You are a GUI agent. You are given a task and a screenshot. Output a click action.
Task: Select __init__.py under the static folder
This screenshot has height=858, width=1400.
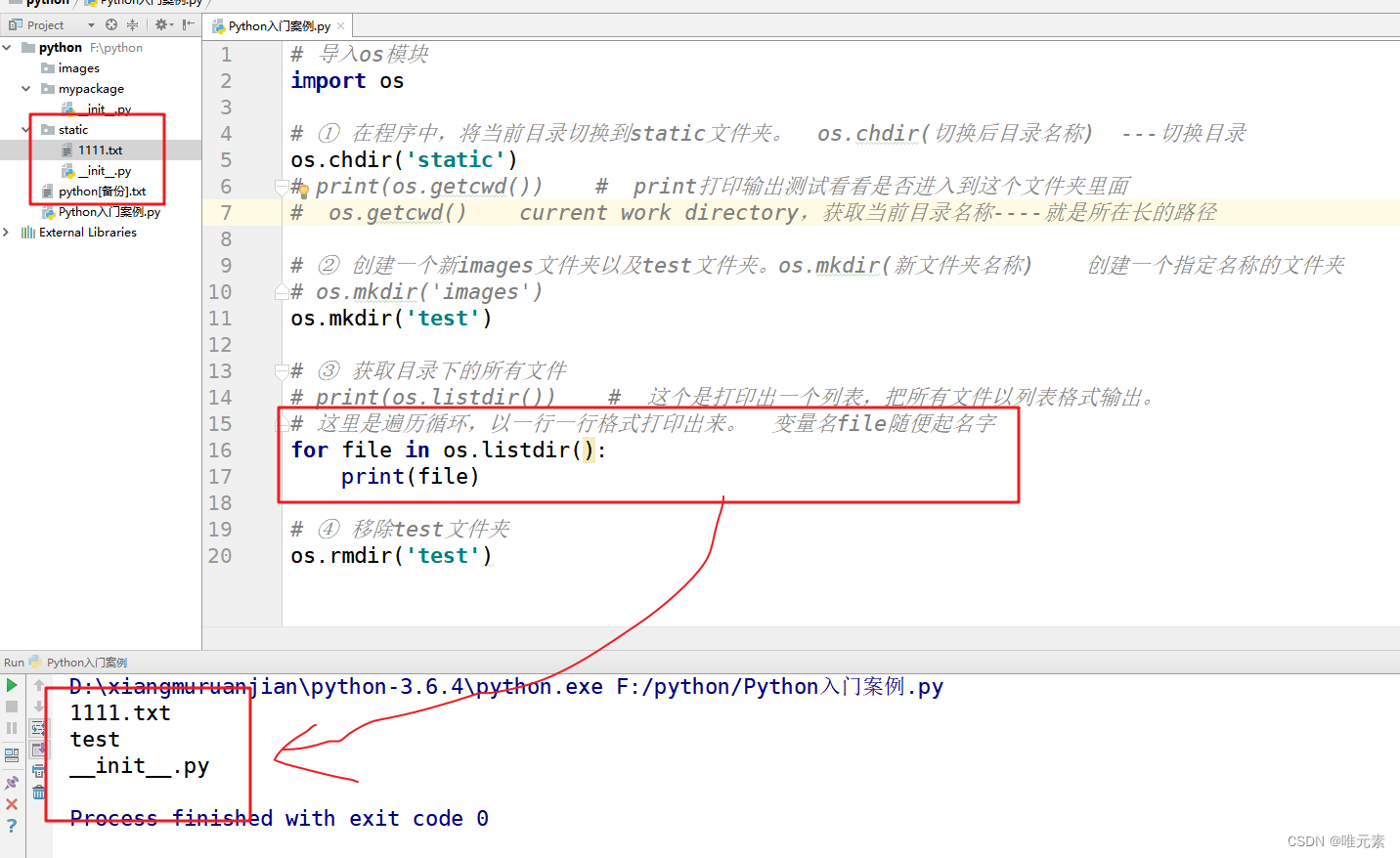click(97, 171)
